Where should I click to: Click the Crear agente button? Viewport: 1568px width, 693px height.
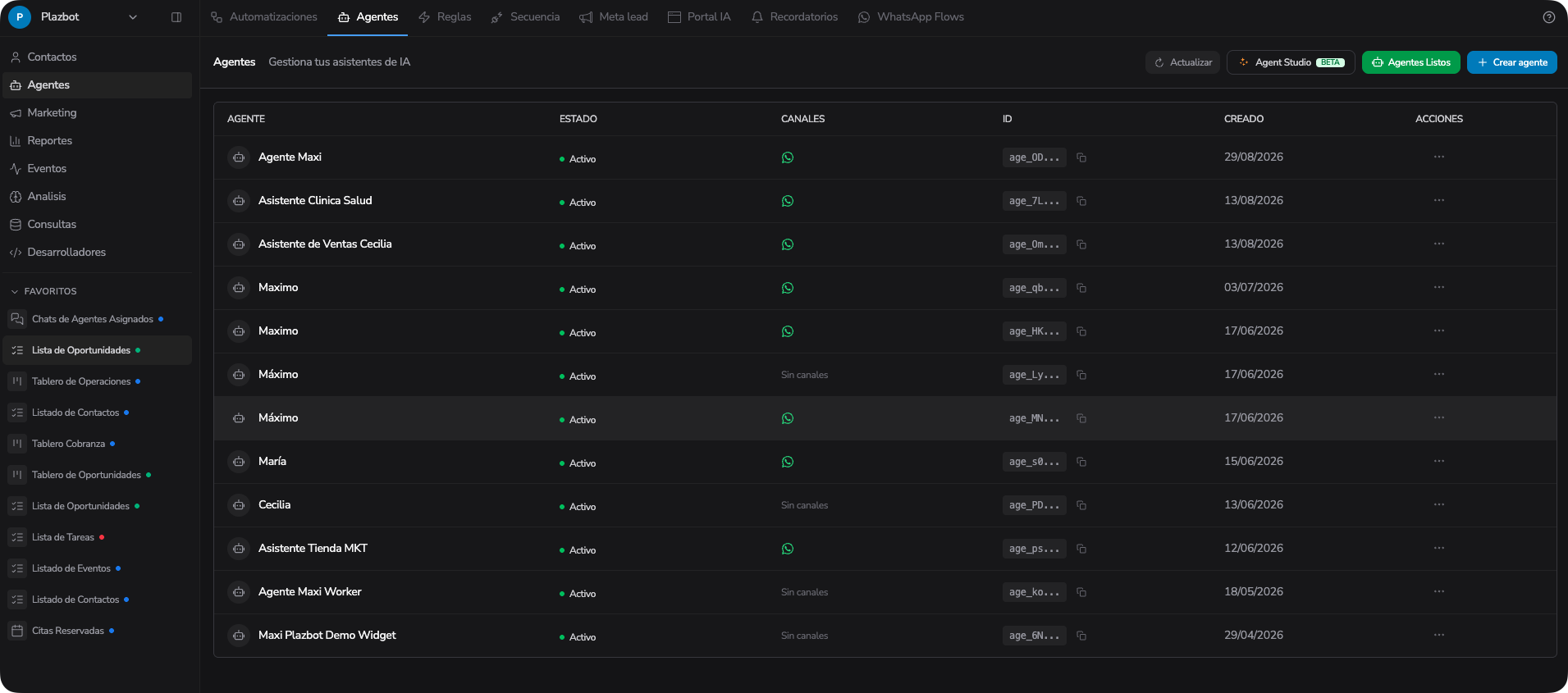click(1512, 62)
